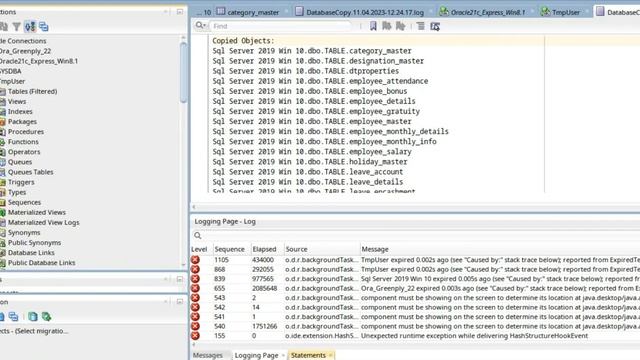The width and height of the screenshot is (640, 360).
Task: Toggle the schema browser icon in Connections toolbar
Action: pyautogui.click(x=30, y=27)
